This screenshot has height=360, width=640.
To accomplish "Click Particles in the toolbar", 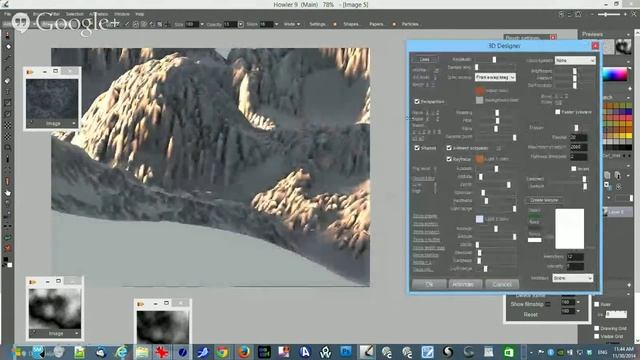I will pyautogui.click(x=410, y=24).
